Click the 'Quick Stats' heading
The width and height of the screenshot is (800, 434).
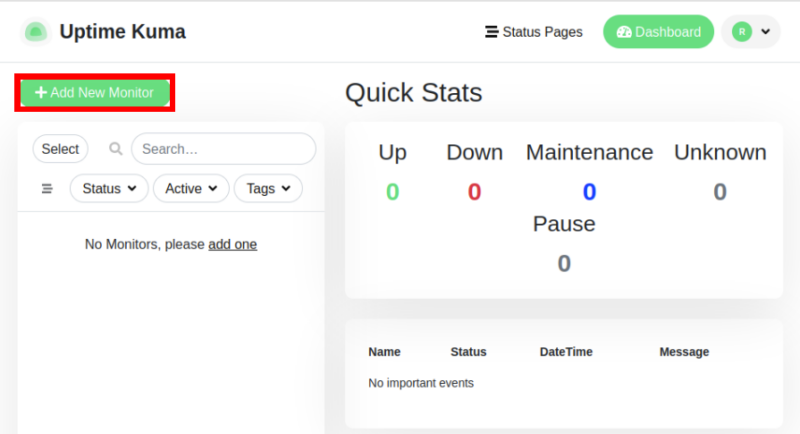(x=413, y=93)
